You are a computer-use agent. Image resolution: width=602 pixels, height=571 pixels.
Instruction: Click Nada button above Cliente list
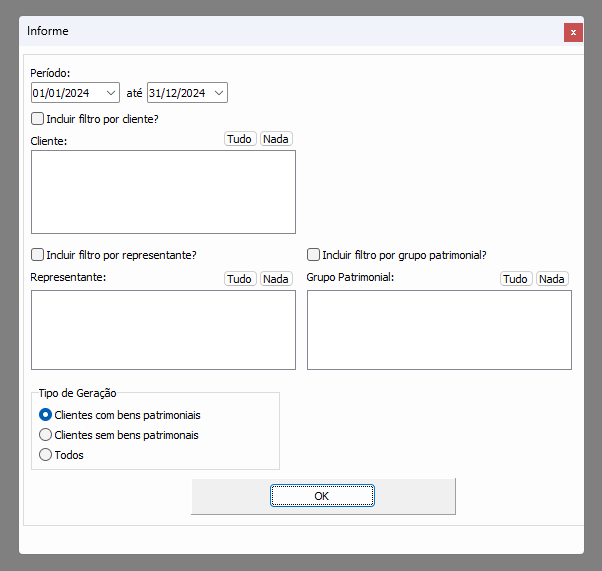tap(276, 139)
